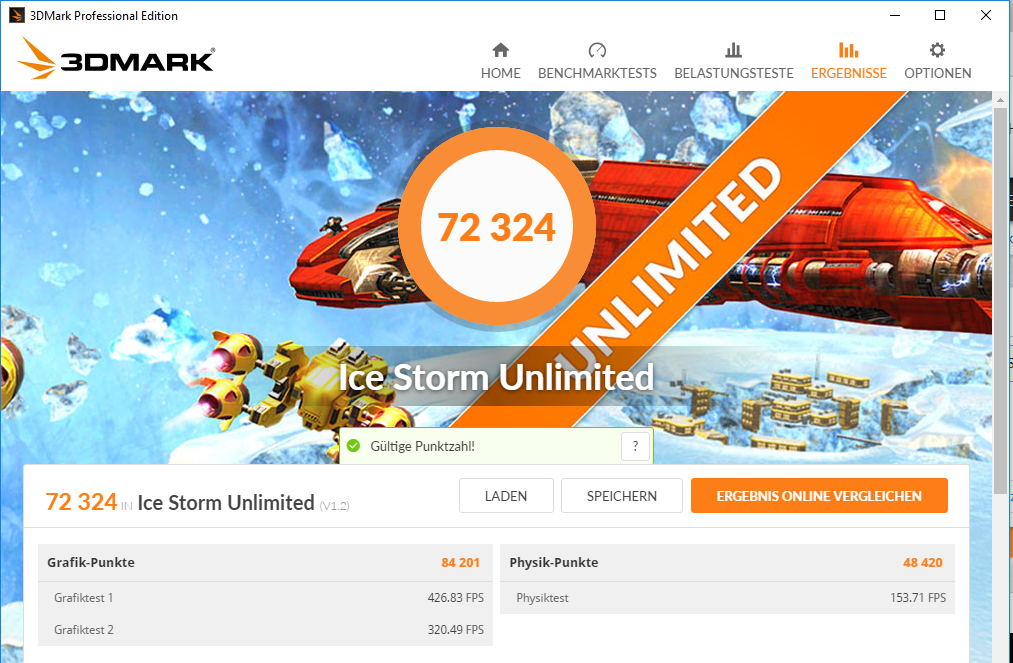Click scrollbar up arrow
1013x663 pixels.
point(999,100)
